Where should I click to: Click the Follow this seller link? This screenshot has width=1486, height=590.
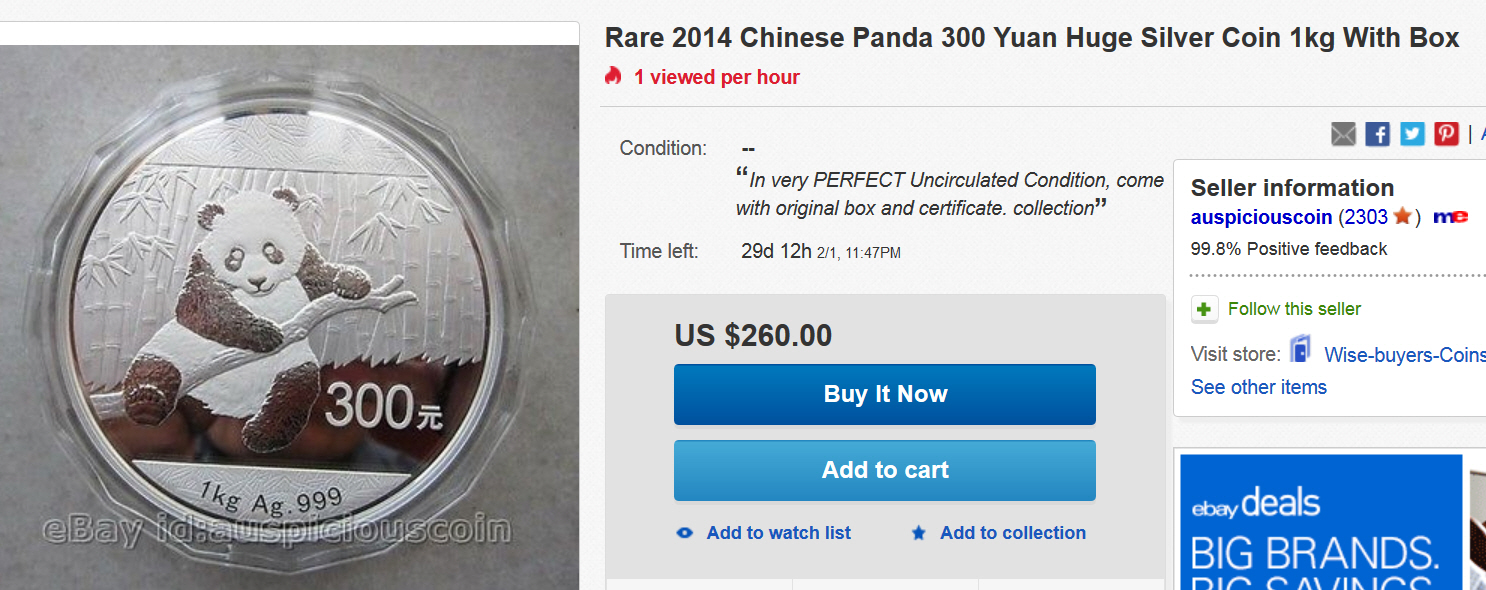(1294, 309)
